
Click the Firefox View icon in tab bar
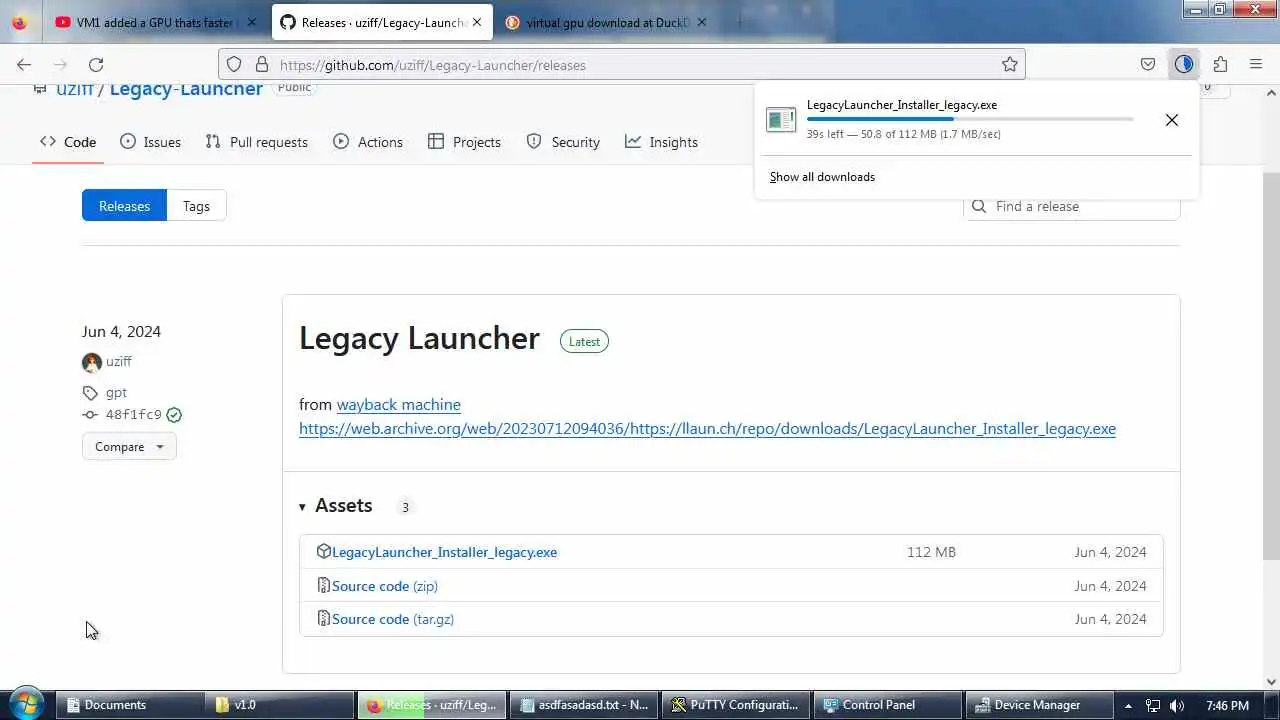point(19,22)
